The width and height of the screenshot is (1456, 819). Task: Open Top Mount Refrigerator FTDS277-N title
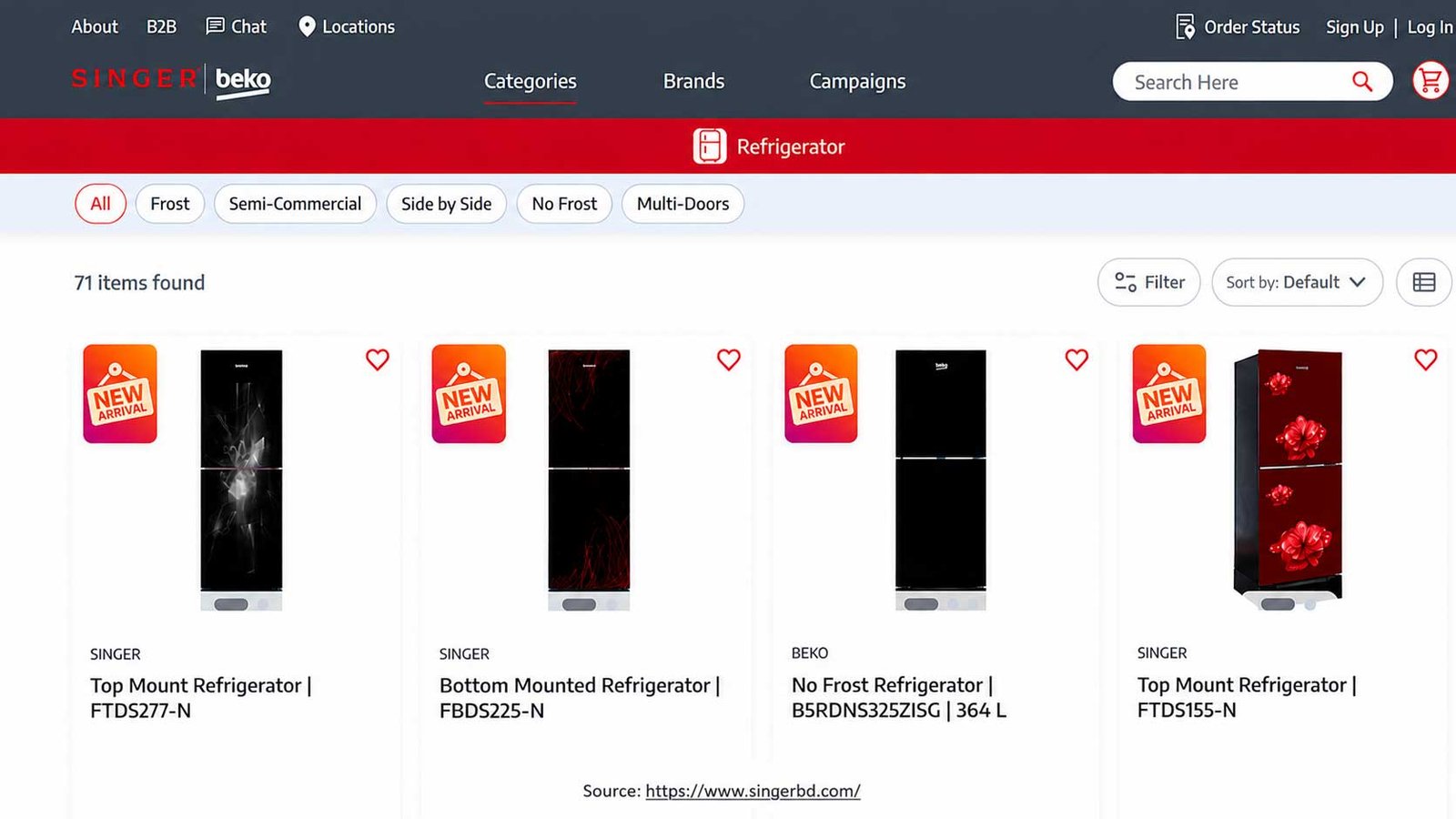201,698
